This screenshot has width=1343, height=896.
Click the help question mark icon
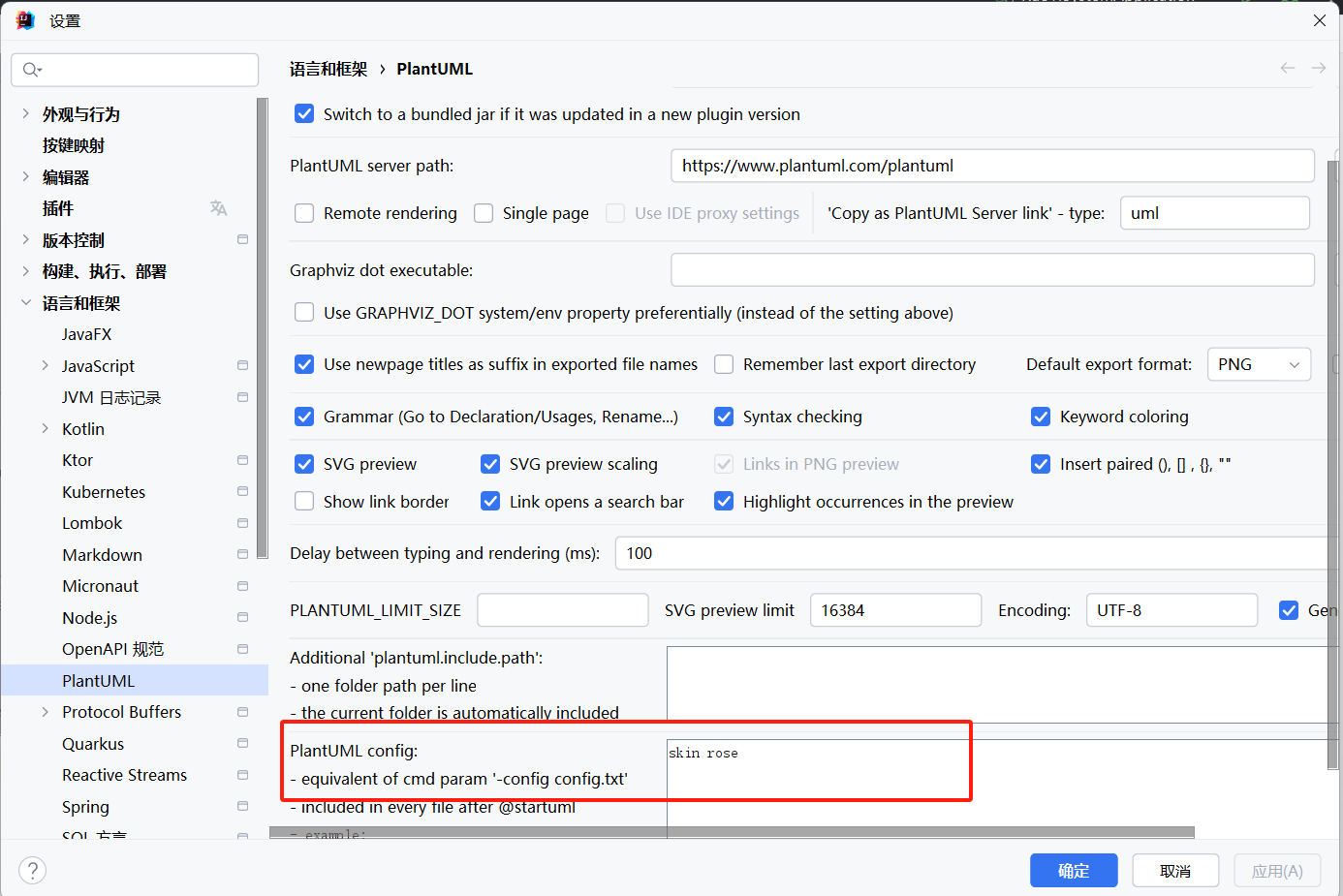coord(32,870)
